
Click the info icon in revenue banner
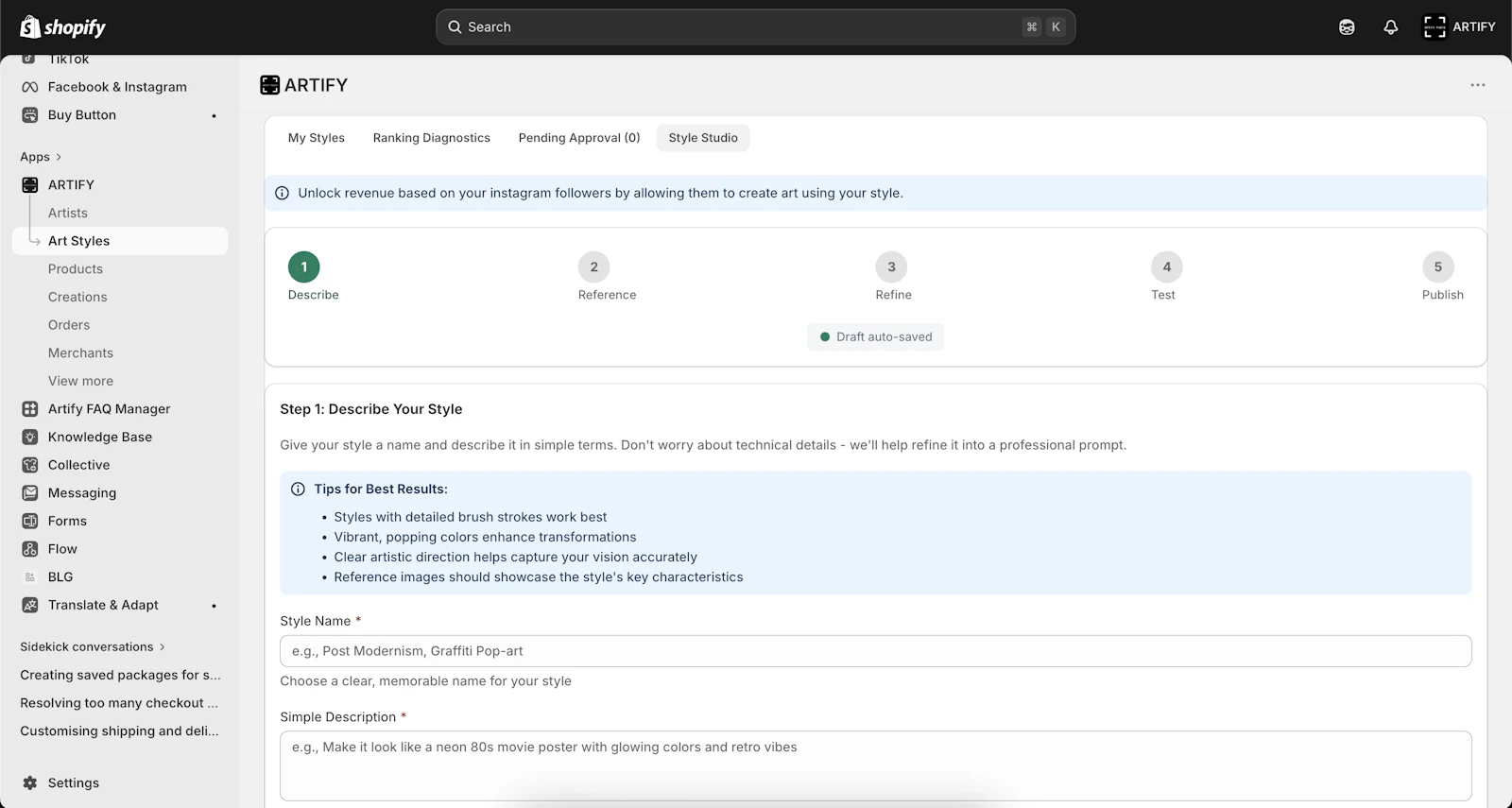tap(282, 193)
